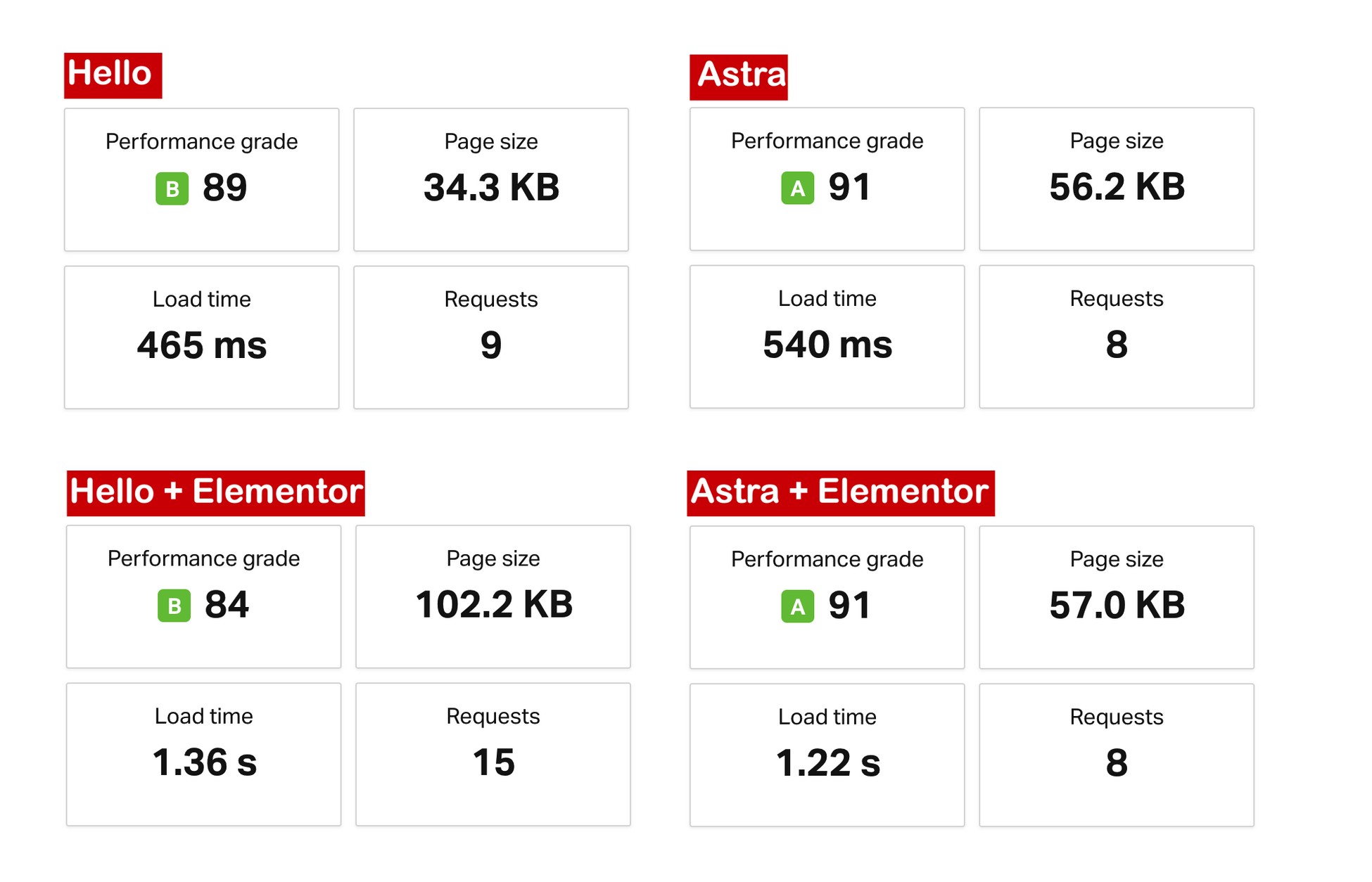
Task: Select the Hello + Elementor heading
Action: pyautogui.click(x=215, y=493)
